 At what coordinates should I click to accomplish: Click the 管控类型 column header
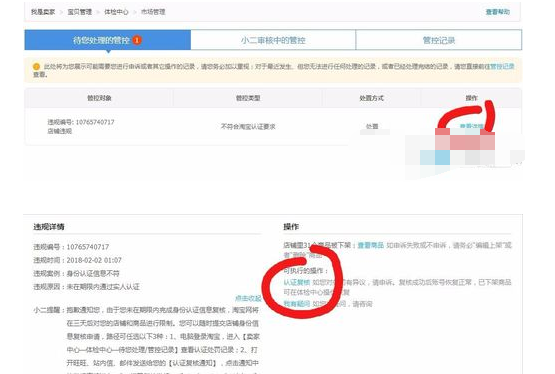(248, 98)
